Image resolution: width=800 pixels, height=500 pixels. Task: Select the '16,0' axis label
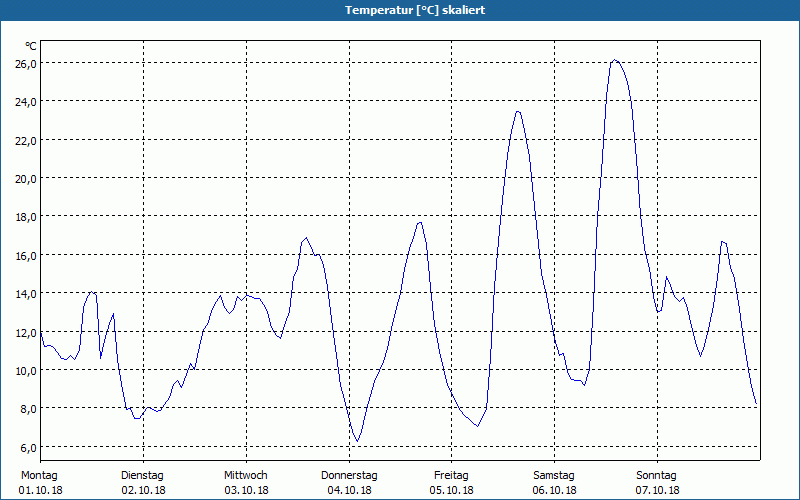pyautogui.click(x=26, y=255)
